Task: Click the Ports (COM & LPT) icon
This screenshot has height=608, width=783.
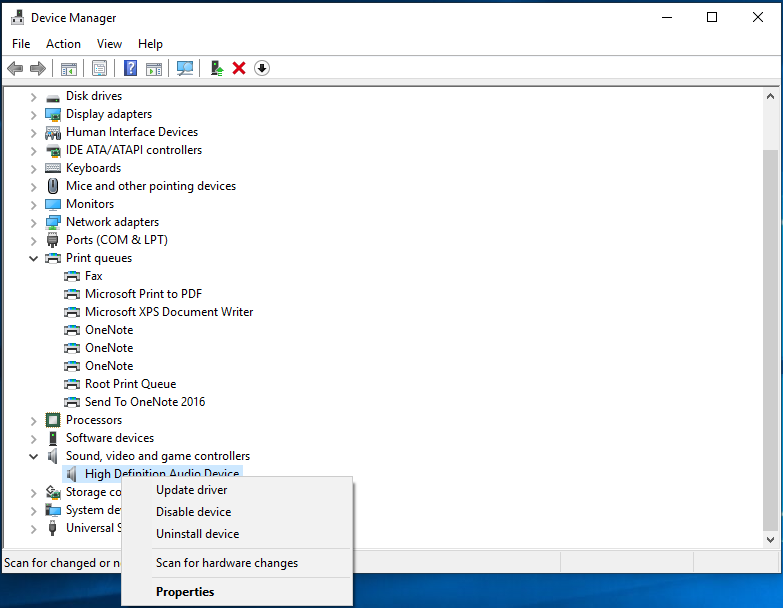Action: coord(52,240)
